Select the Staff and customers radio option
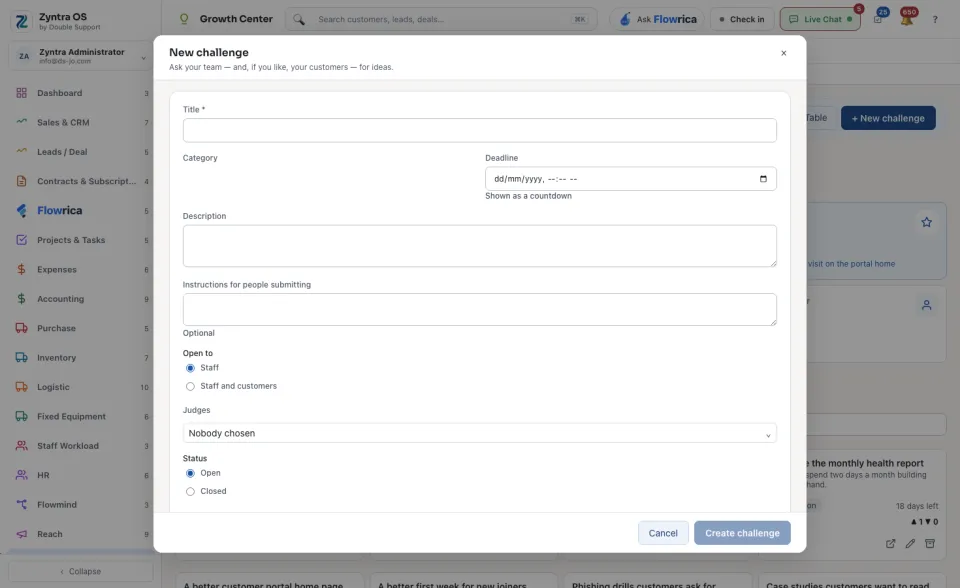The height and width of the screenshot is (588, 960). click(x=190, y=386)
